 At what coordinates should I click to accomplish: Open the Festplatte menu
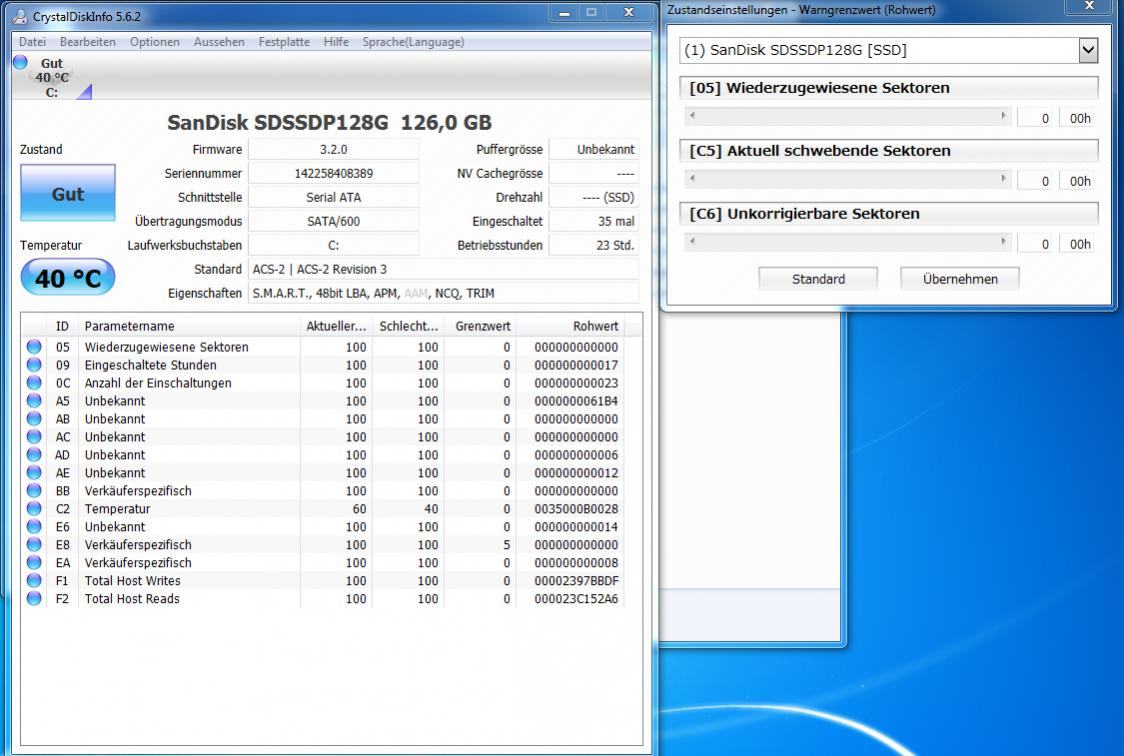pyautogui.click(x=284, y=42)
